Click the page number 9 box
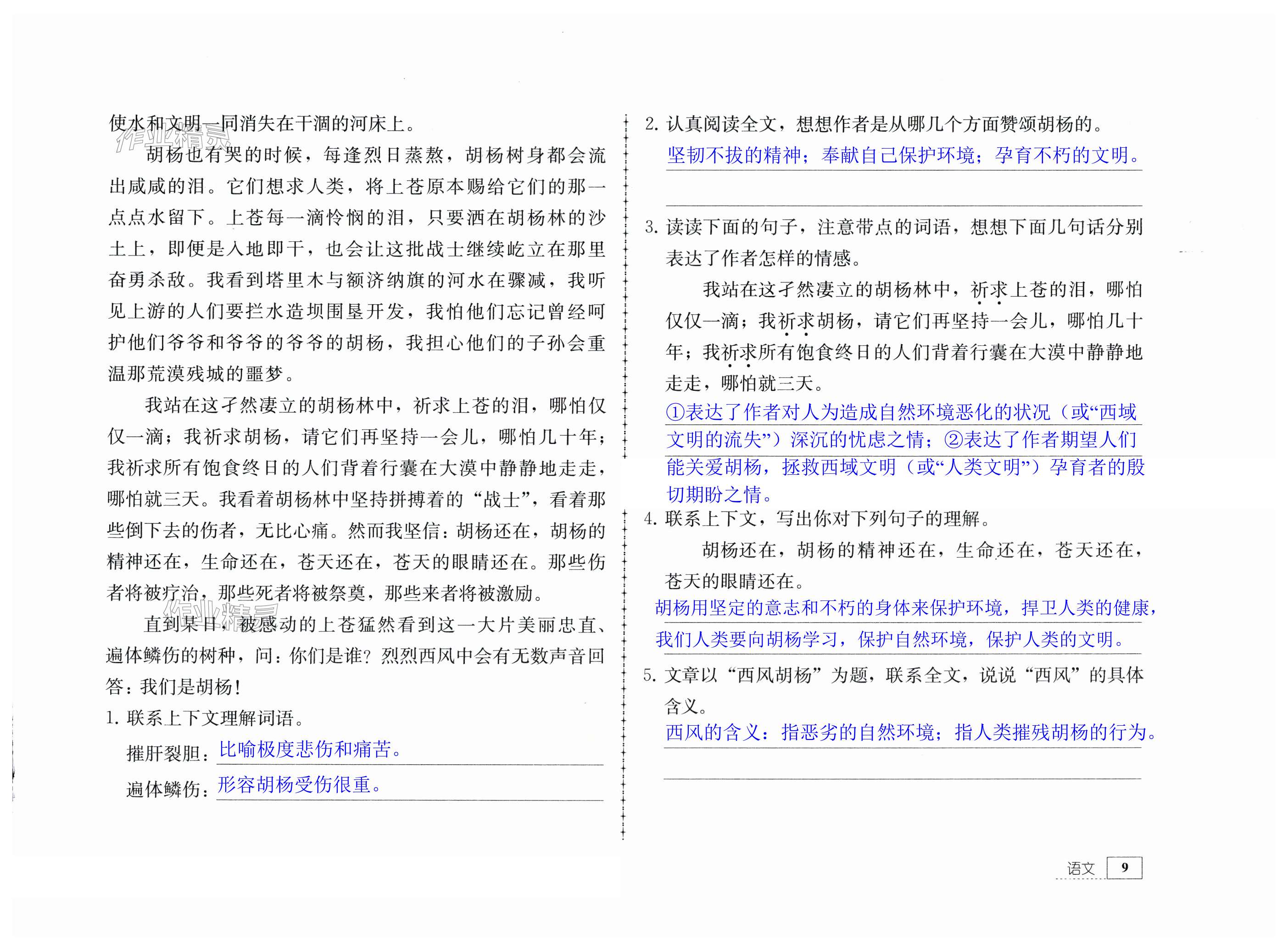This screenshot has width=1288, height=950. (x=1124, y=868)
